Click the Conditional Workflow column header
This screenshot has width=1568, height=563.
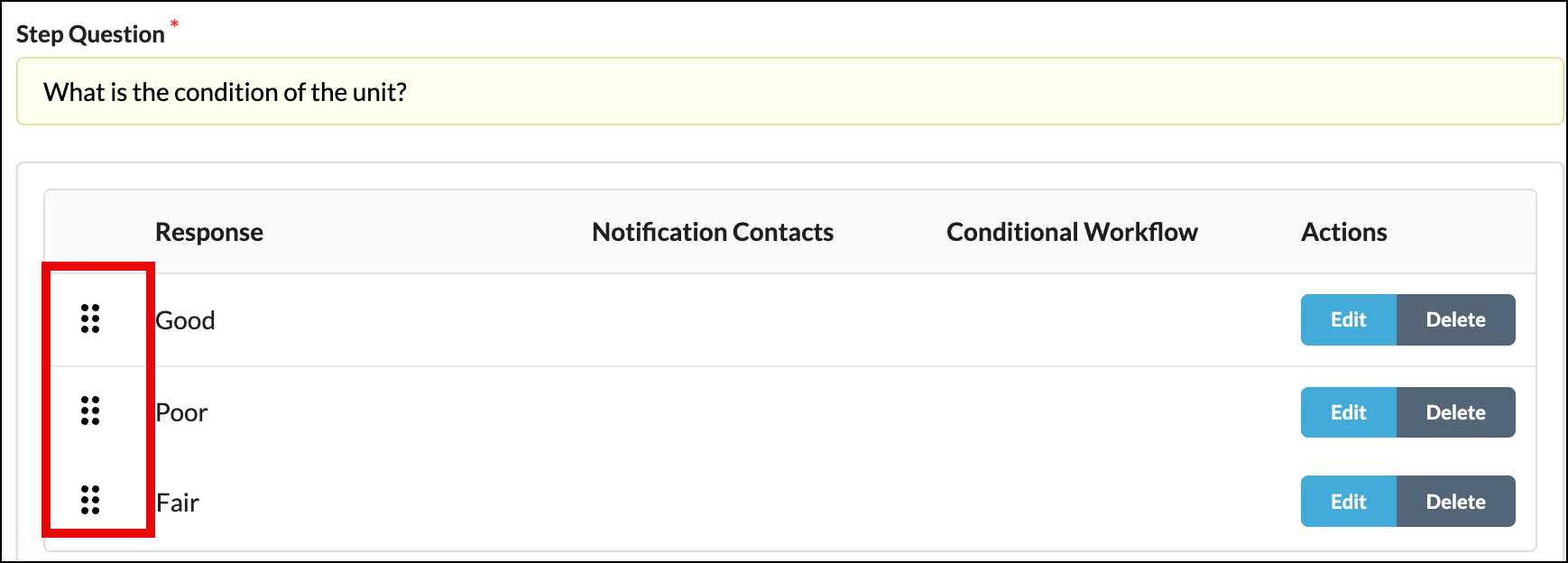click(1072, 233)
